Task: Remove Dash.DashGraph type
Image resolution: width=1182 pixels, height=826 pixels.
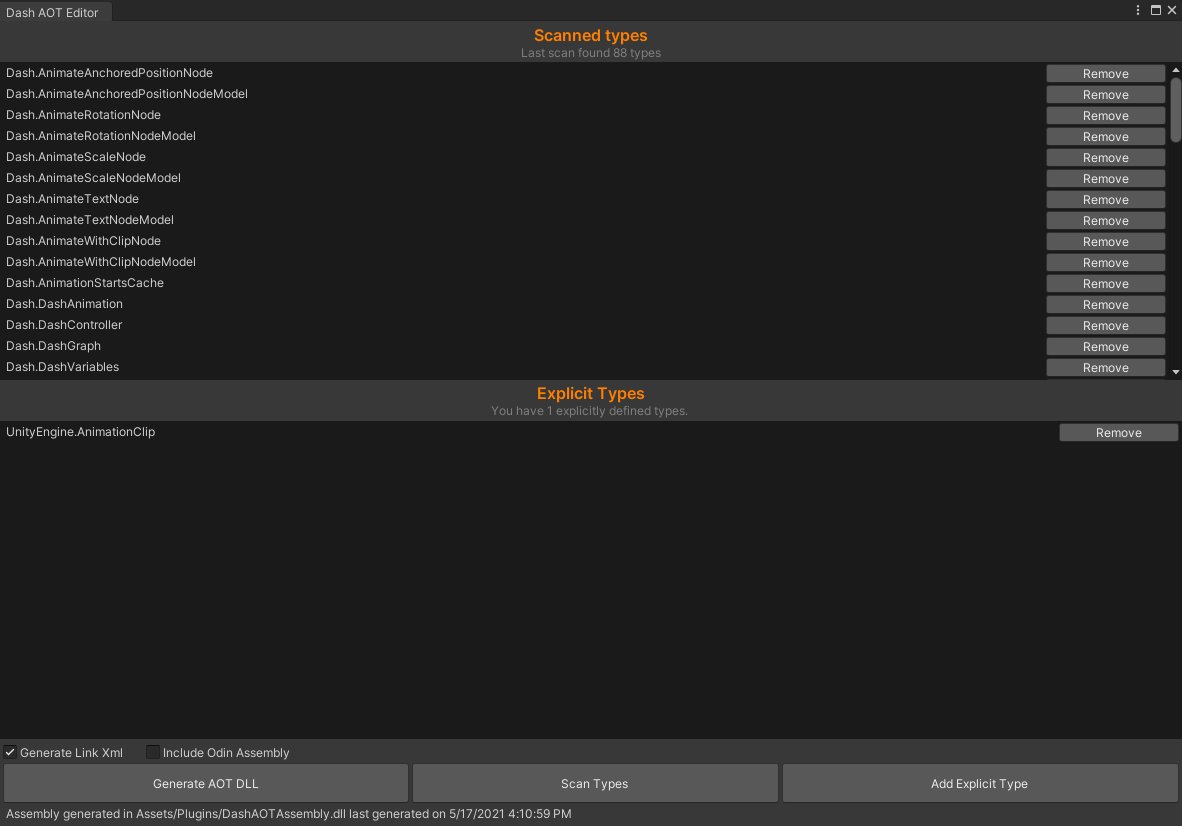Action: point(1105,347)
